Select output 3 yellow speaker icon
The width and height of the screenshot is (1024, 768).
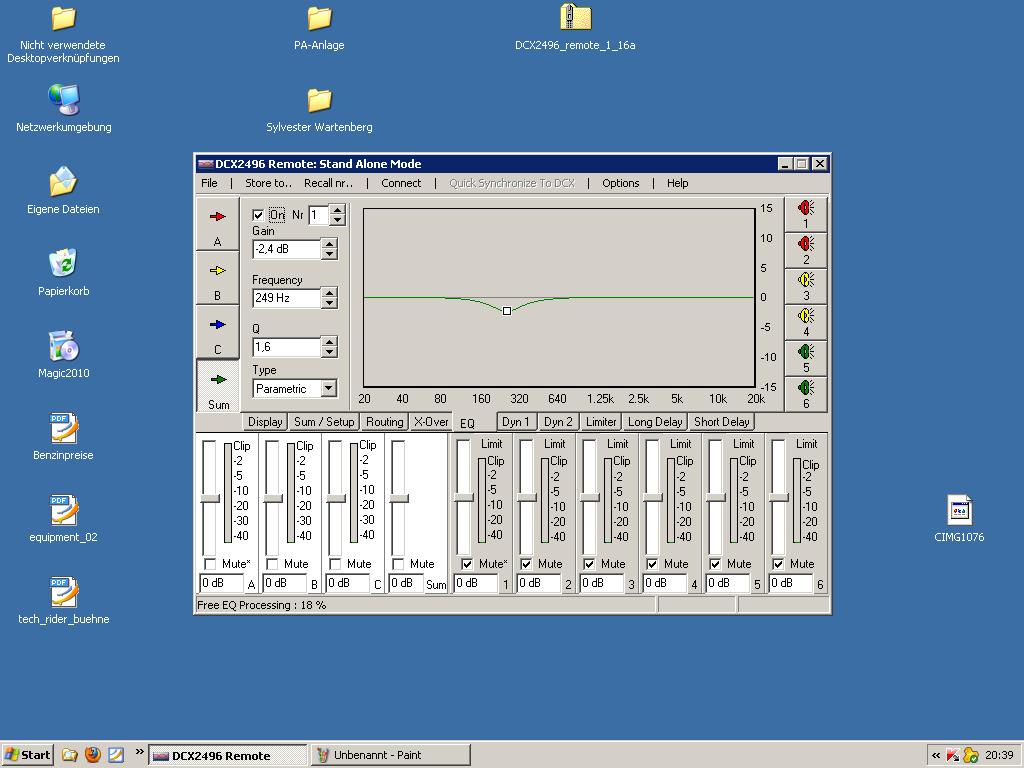806,286
